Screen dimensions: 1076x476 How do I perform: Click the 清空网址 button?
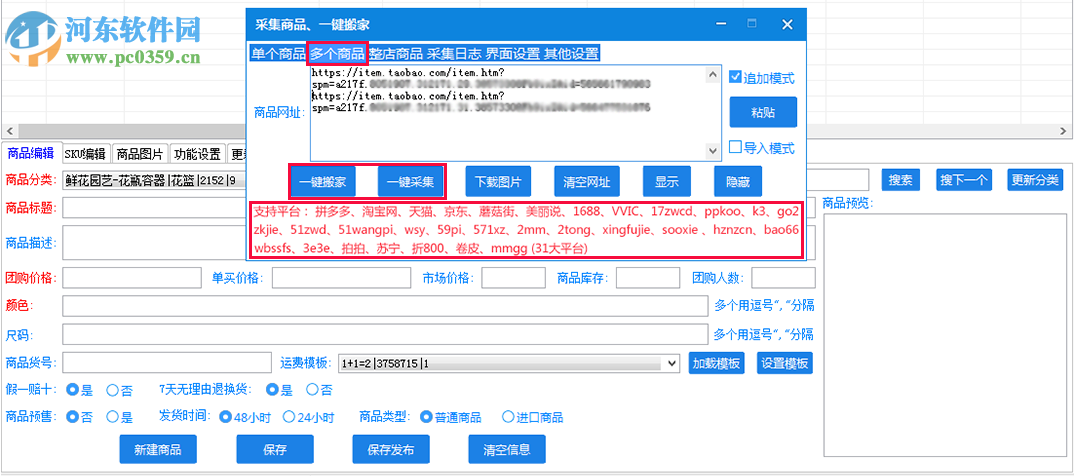click(587, 182)
